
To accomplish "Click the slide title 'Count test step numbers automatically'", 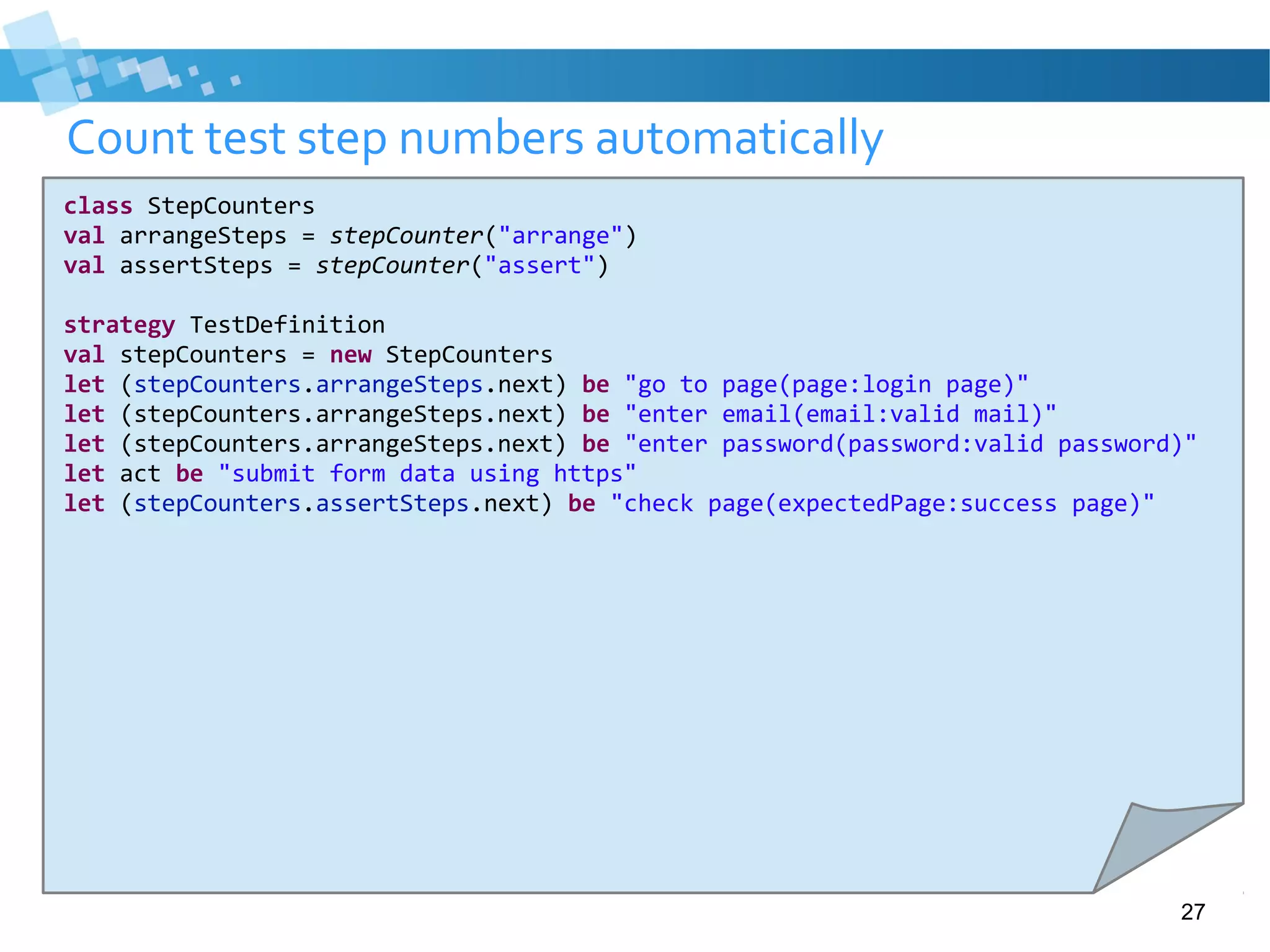I will click(475, 138).
